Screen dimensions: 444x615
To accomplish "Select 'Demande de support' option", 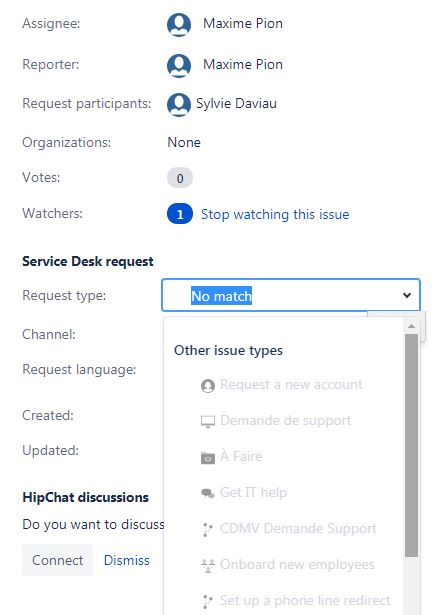I will [x=286, y=420].
